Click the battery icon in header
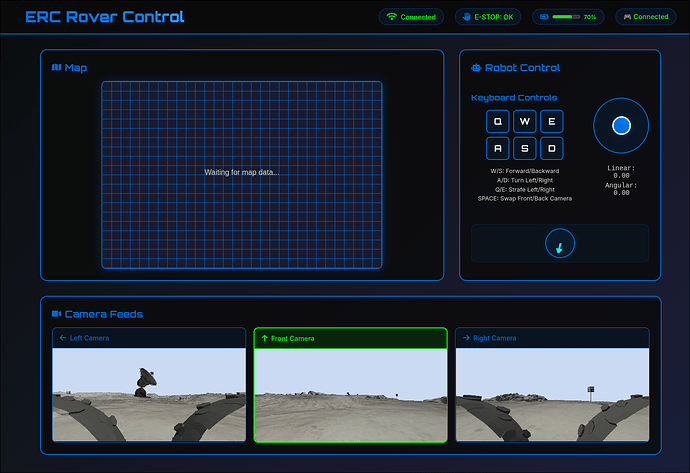Image resolution: width=690 pixels, height=473 pixels. [543, 17]
